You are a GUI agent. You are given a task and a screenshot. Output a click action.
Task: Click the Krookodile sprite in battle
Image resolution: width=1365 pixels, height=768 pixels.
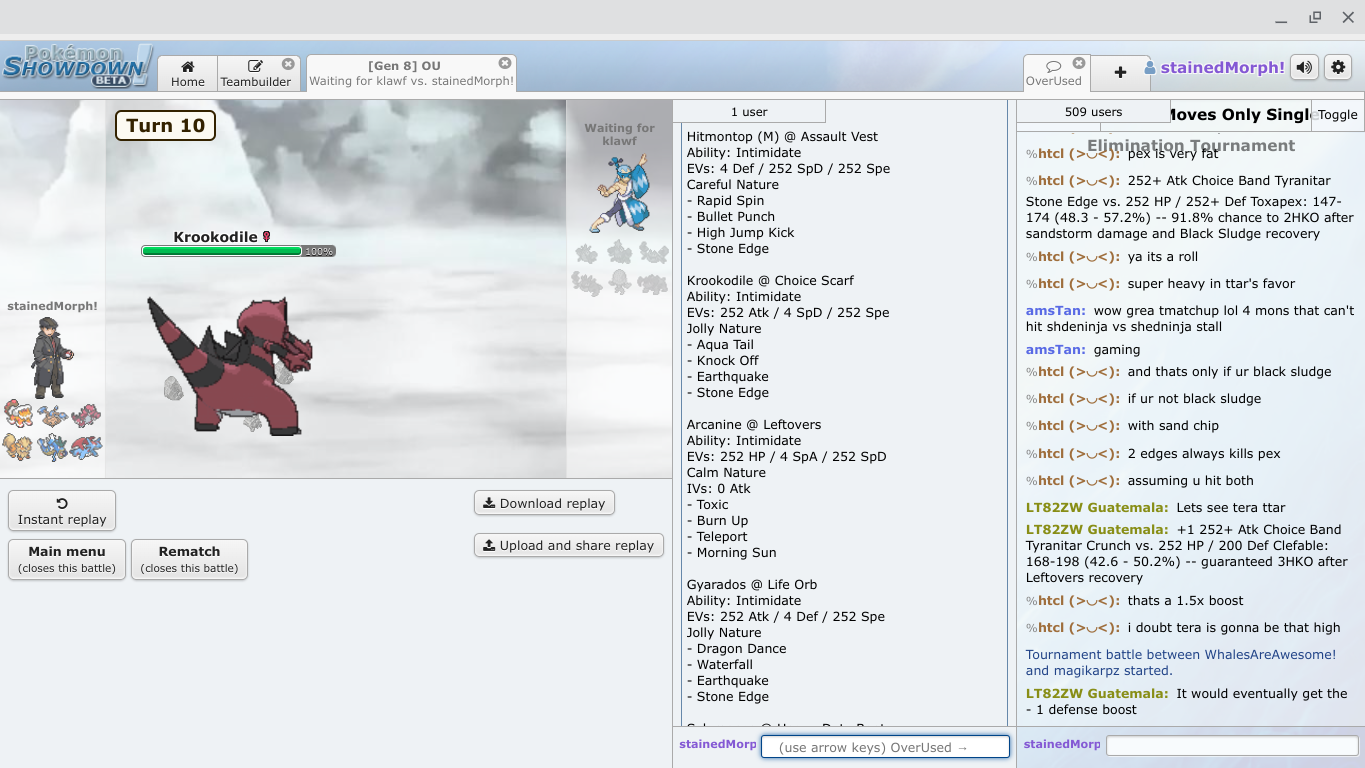click(x=230, y=365)
